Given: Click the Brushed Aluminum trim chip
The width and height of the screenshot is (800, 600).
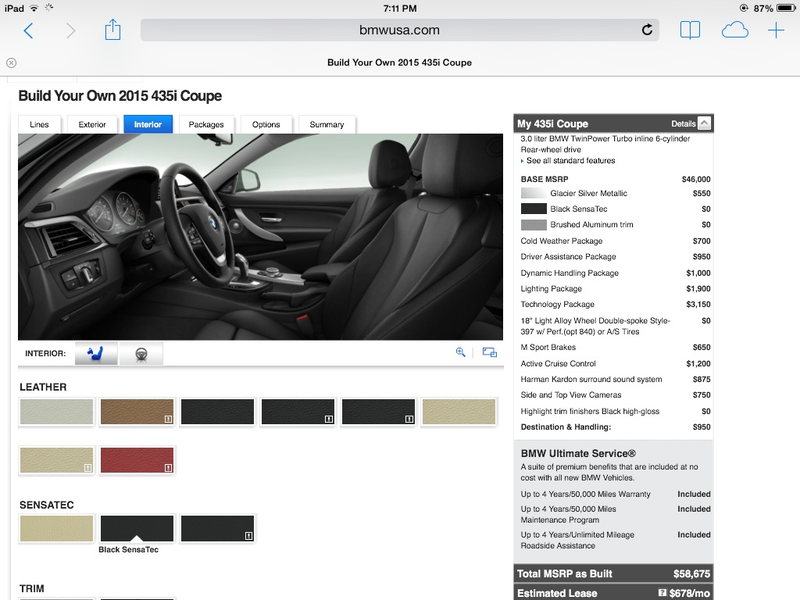Looking at the screenshot, I should (533, 225).
